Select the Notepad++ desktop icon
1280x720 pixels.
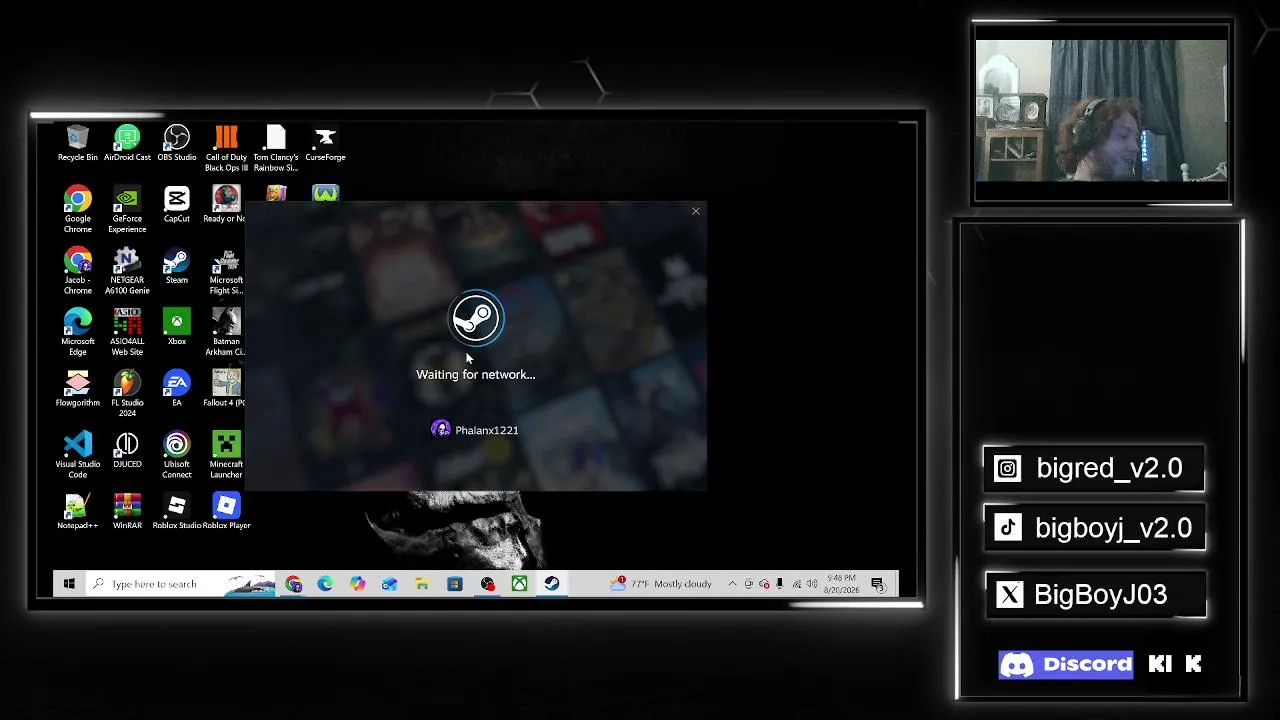pyautogui.click(x=77, y=511)
